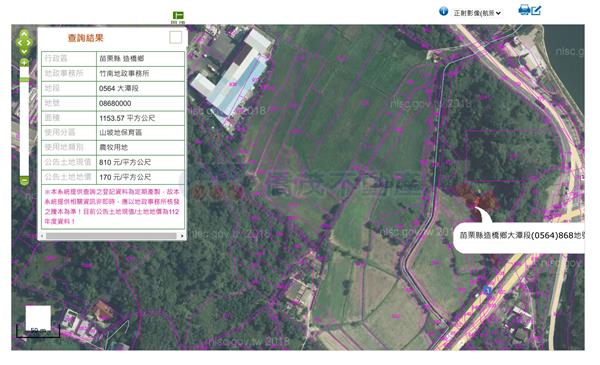The width and height of the screenshot is (600, 365).
Task: Click the square box in 查詢結果 header
Action: (175, 37)
